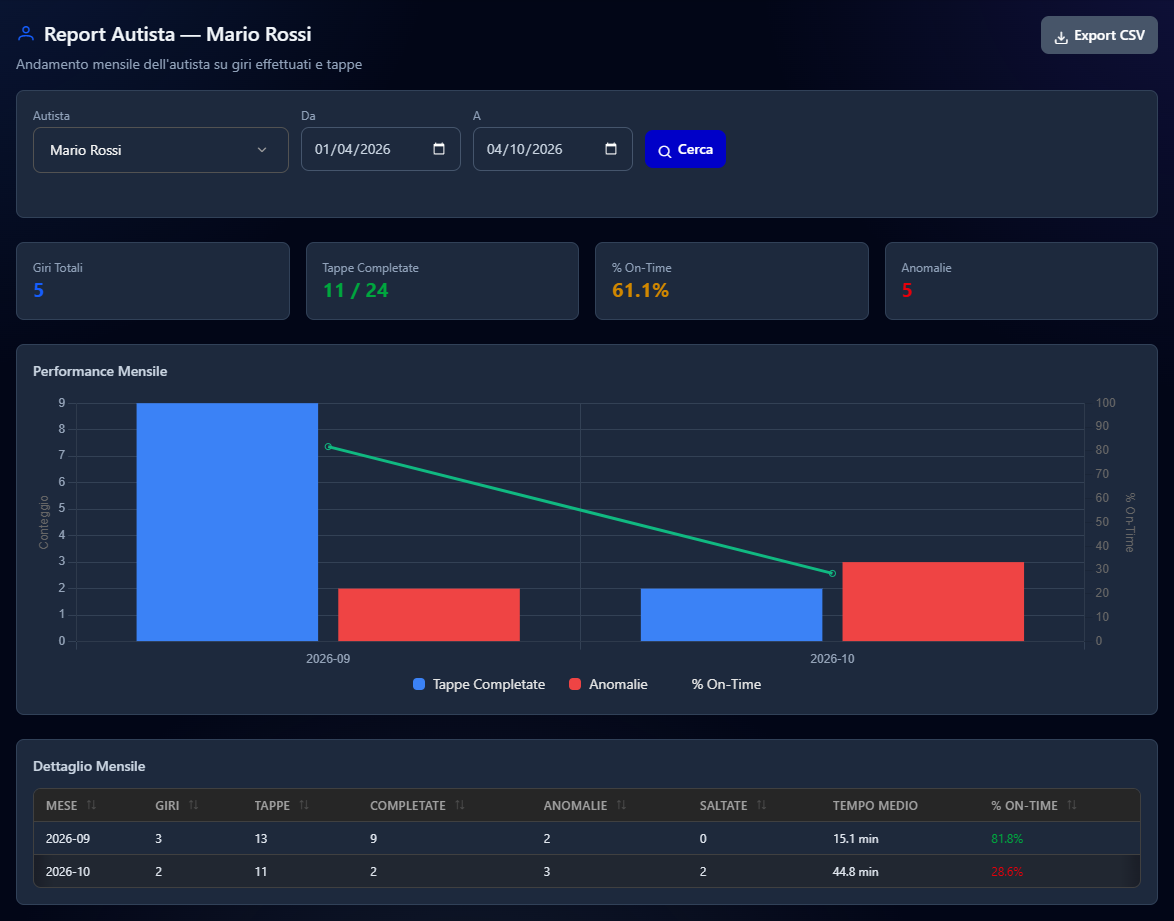This screenshot has height=921, width=1174.
Task: Open the Autista dropdown showing Mario Rossi
Action: tap(161, 150)
